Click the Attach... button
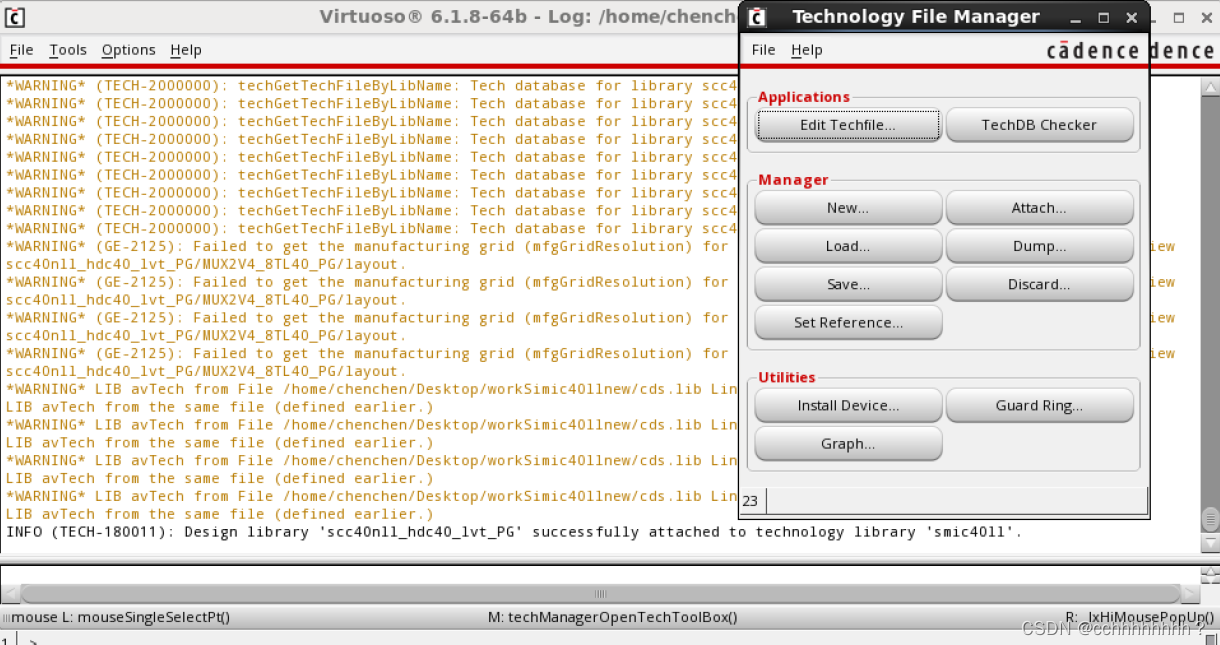 [1039, 208]
